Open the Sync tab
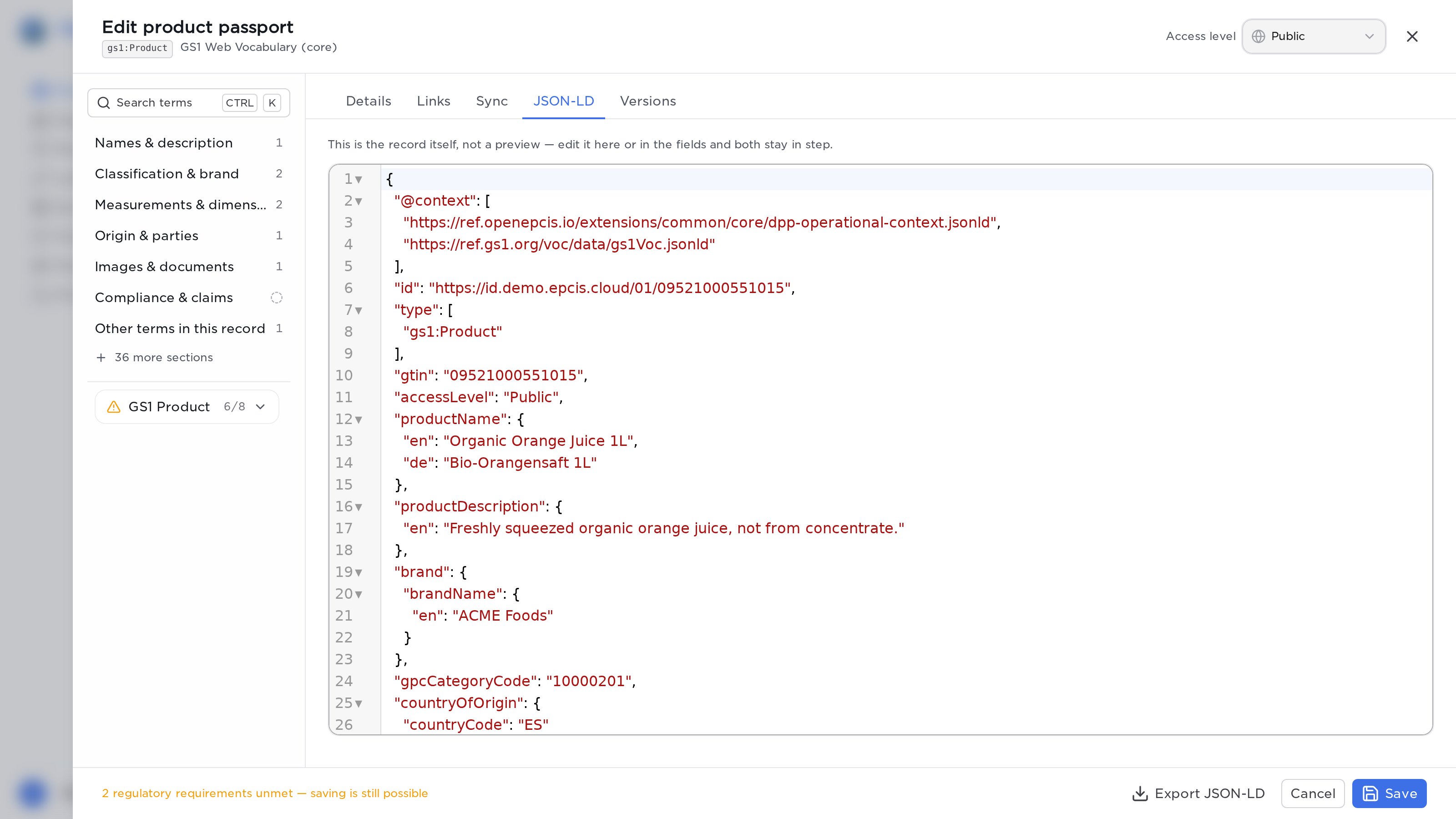Screen dimensions: 1456x819 pos(492,101)
